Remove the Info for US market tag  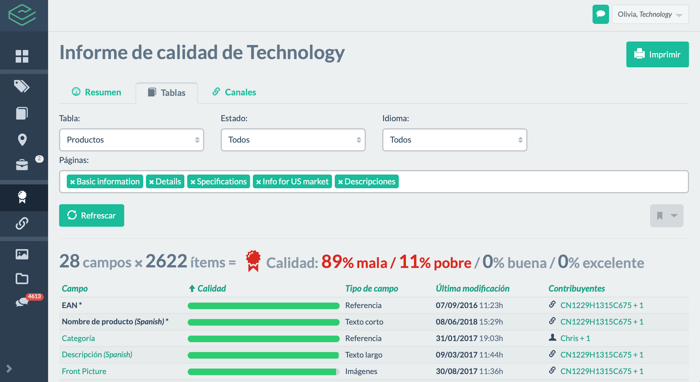[x=258, y=182]
